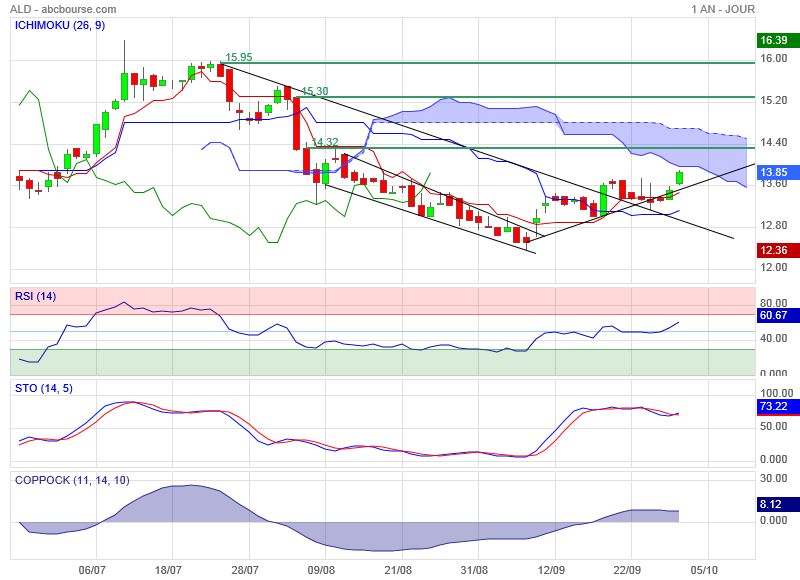Click the 15.20 price axis label
The image size is (800, 580).
[x=773, y=100]
